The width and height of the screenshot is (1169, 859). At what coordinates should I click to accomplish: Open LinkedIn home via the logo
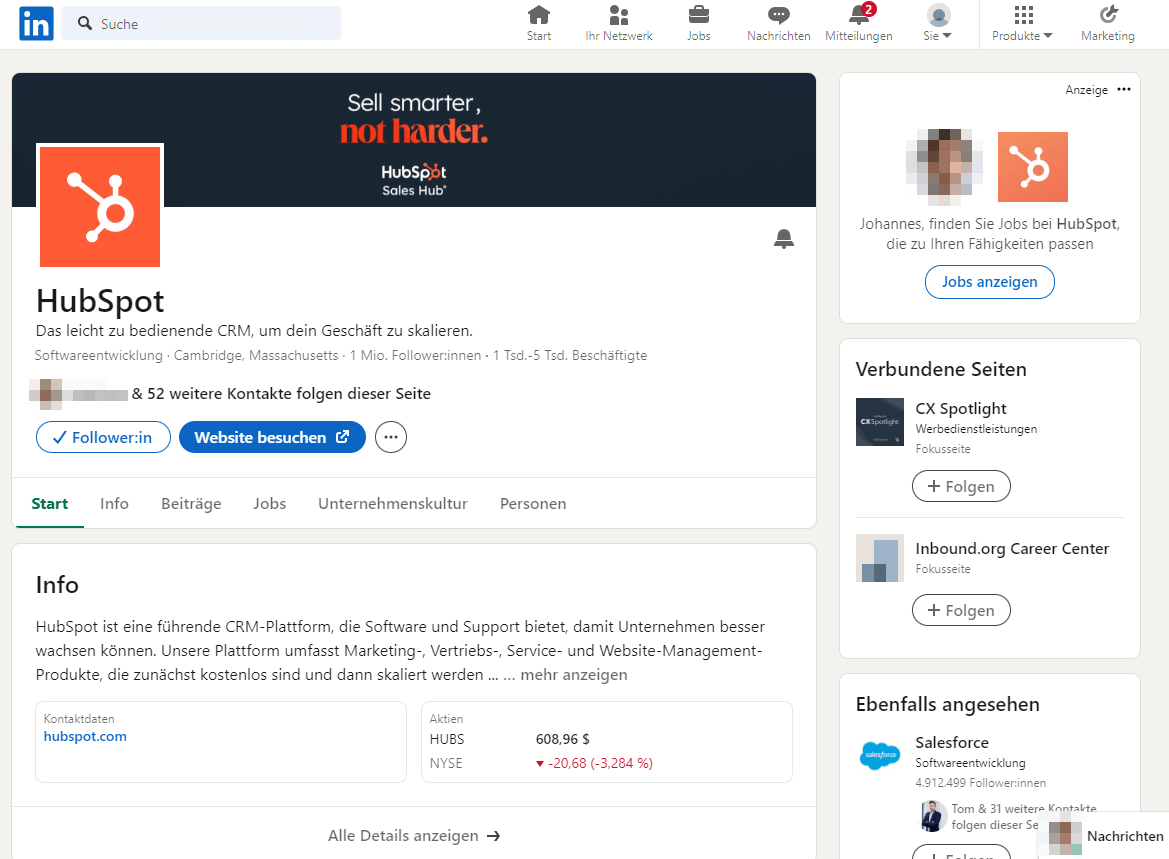tap(36, 23)
